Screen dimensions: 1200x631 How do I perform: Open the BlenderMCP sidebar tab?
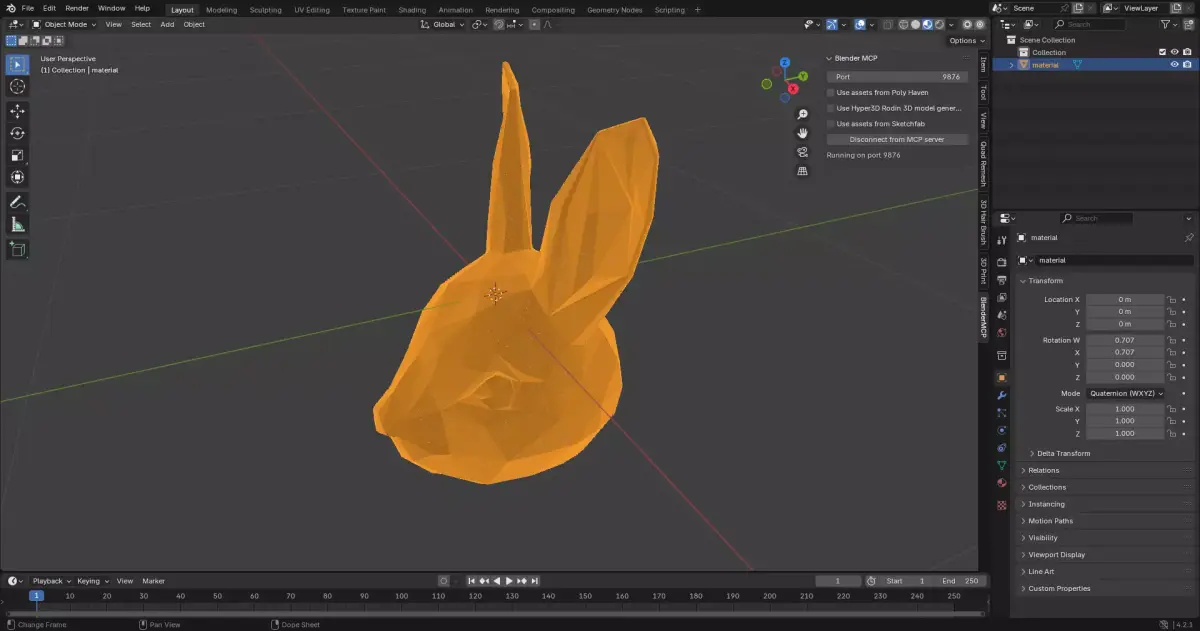point(983,315)
